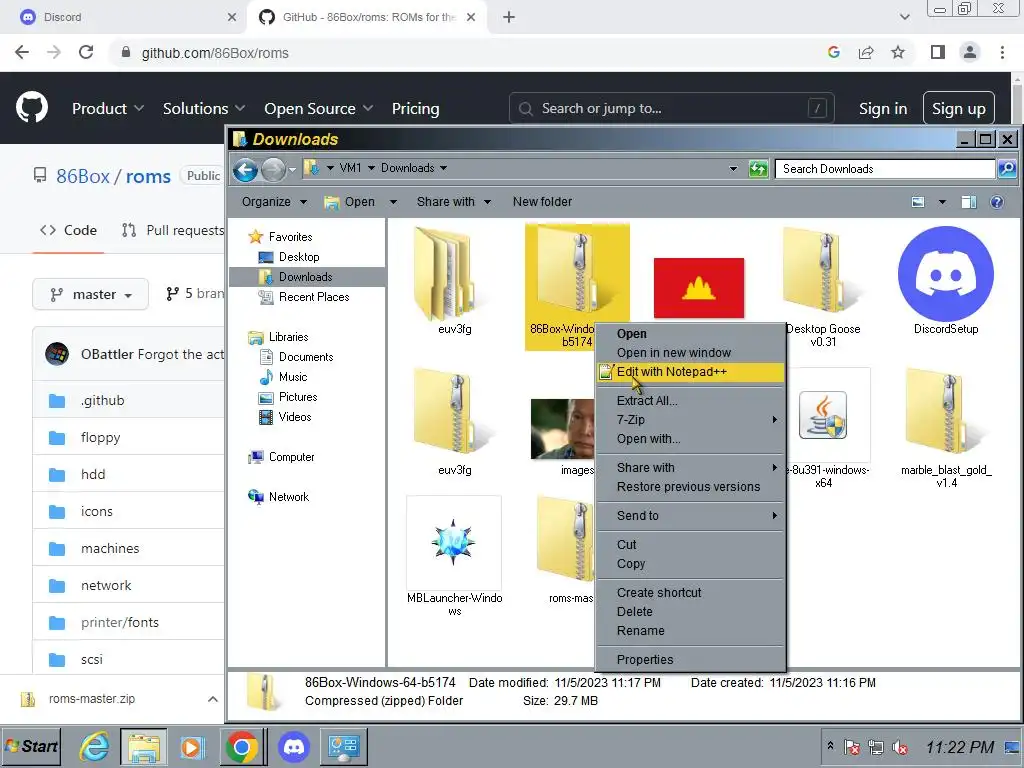The width and height of the screenshot is (1024, 768).
Task: Select Computer in navigation pane
Action: pyautogui.click(x=291, y=457)
